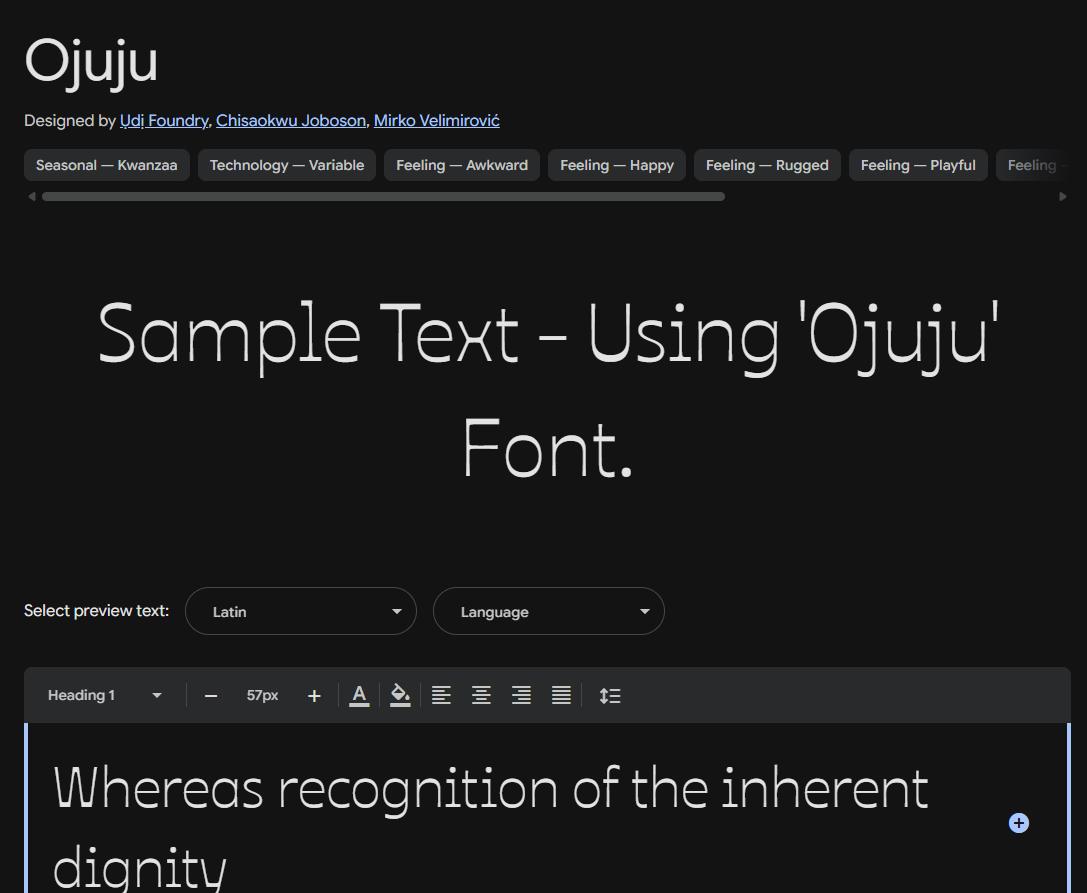
Task: Open the Latin preview text dropdown
Action: click(x=301, y=611)
